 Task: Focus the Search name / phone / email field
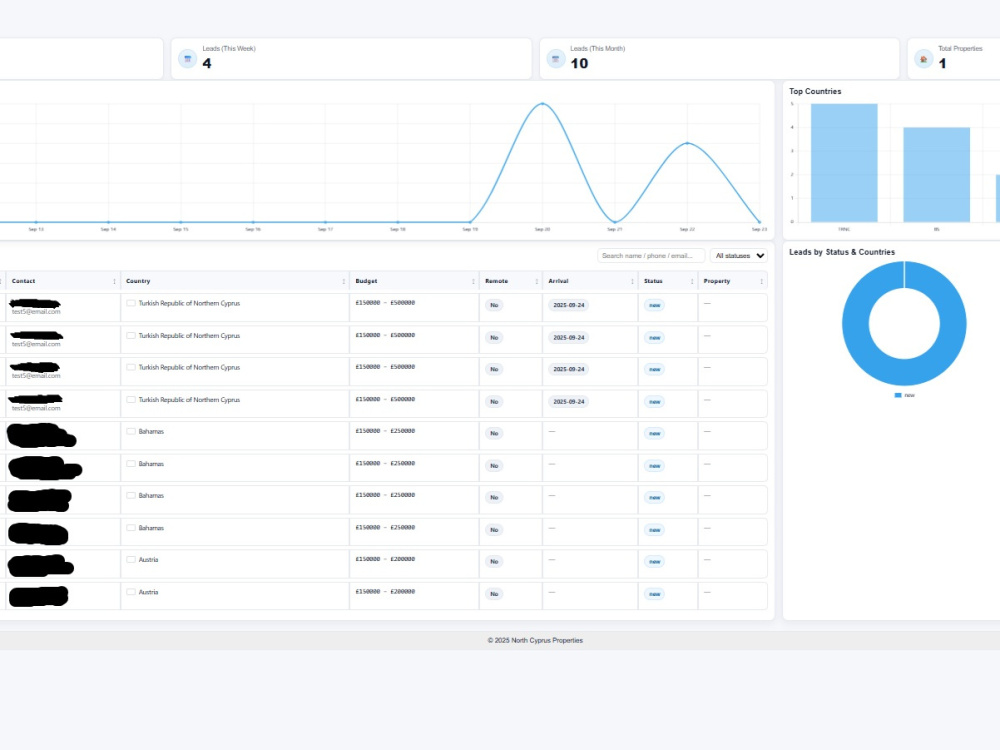(651, 256)
